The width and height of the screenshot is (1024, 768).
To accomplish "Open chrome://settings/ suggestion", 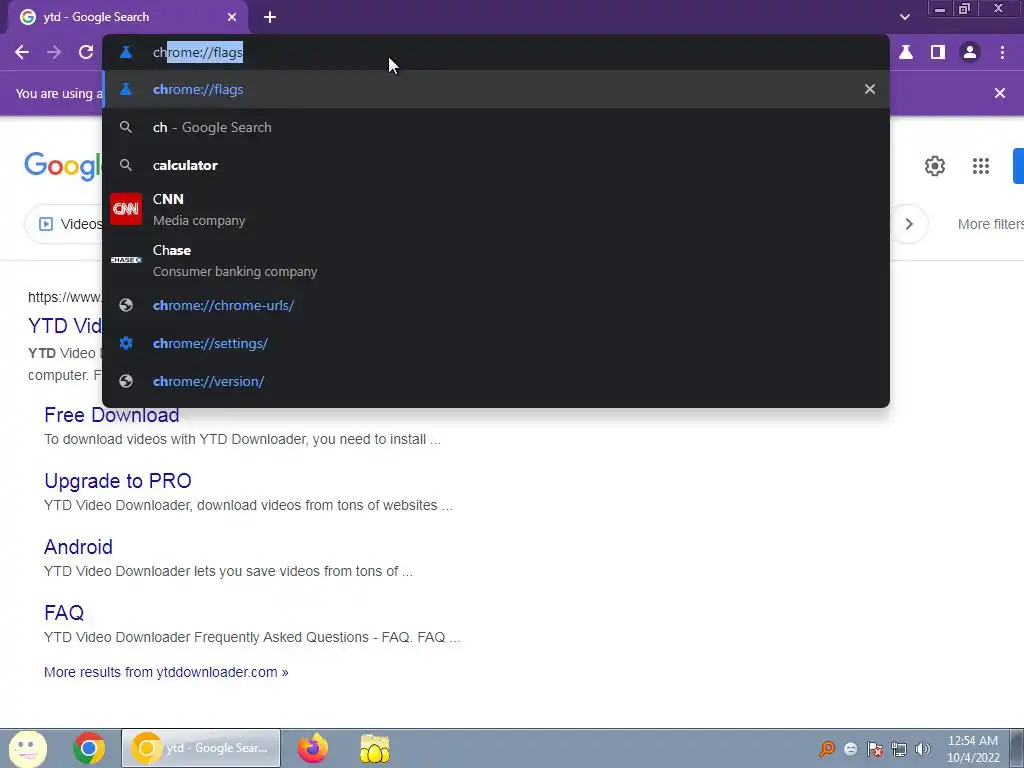I will [x=496, y=343].
